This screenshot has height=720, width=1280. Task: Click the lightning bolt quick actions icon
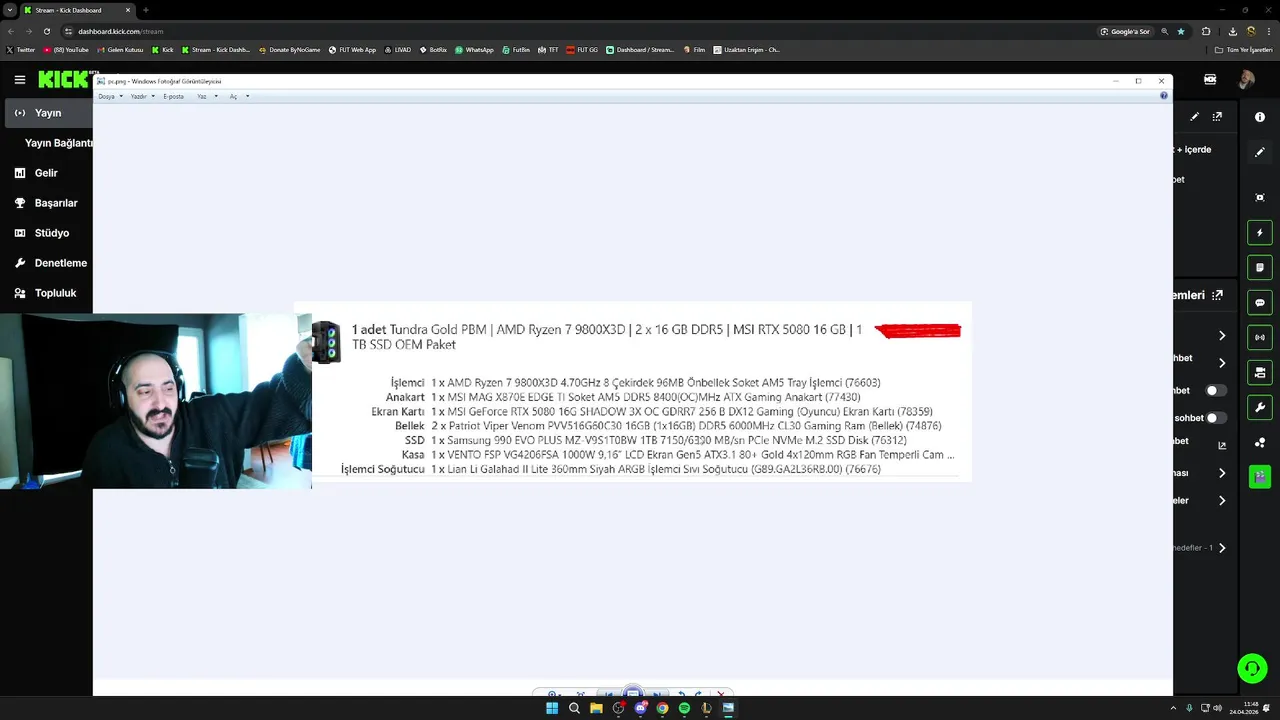(1260, 233)
